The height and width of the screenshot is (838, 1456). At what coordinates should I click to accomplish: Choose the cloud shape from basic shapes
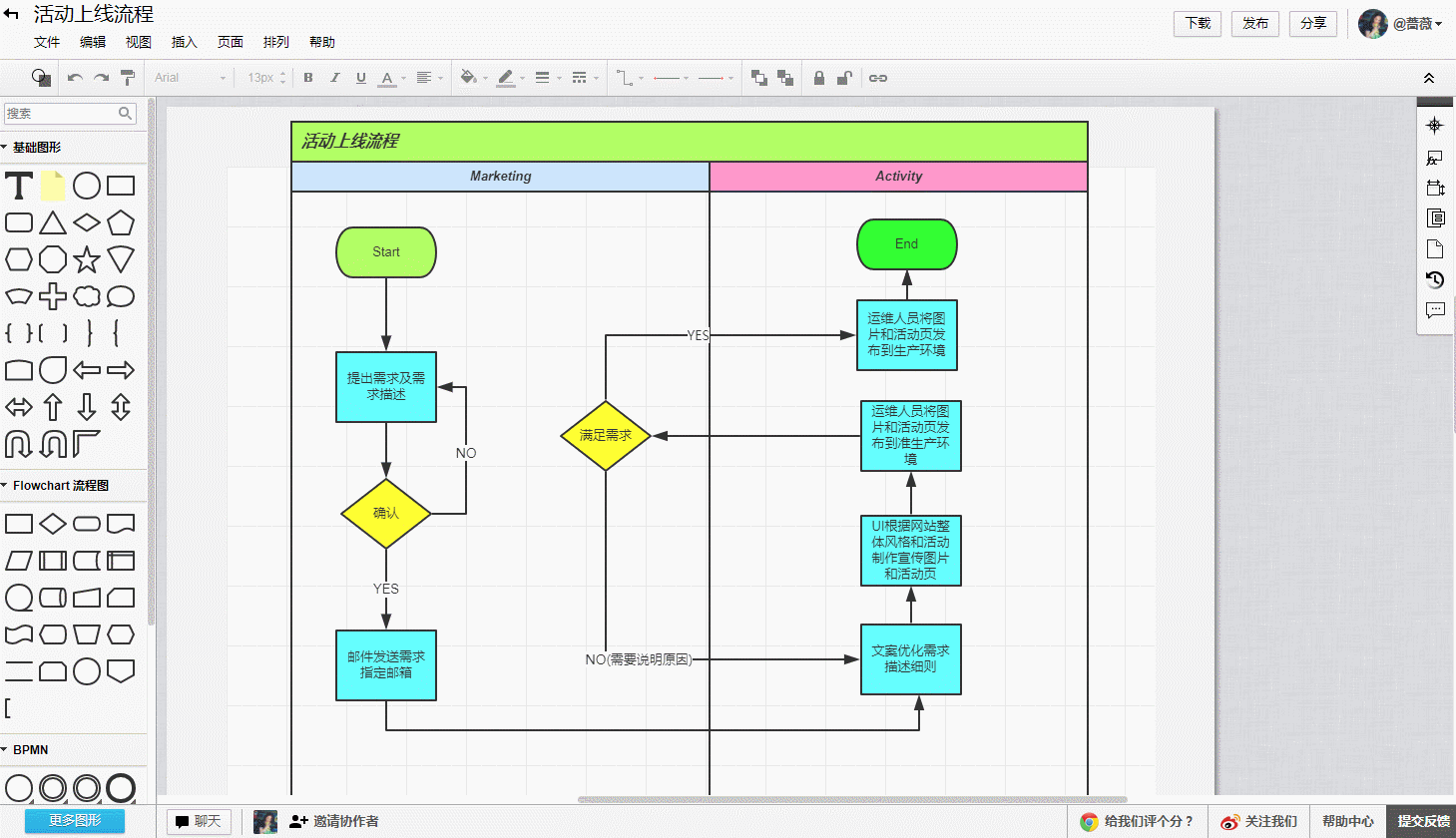tap(87, 296)
